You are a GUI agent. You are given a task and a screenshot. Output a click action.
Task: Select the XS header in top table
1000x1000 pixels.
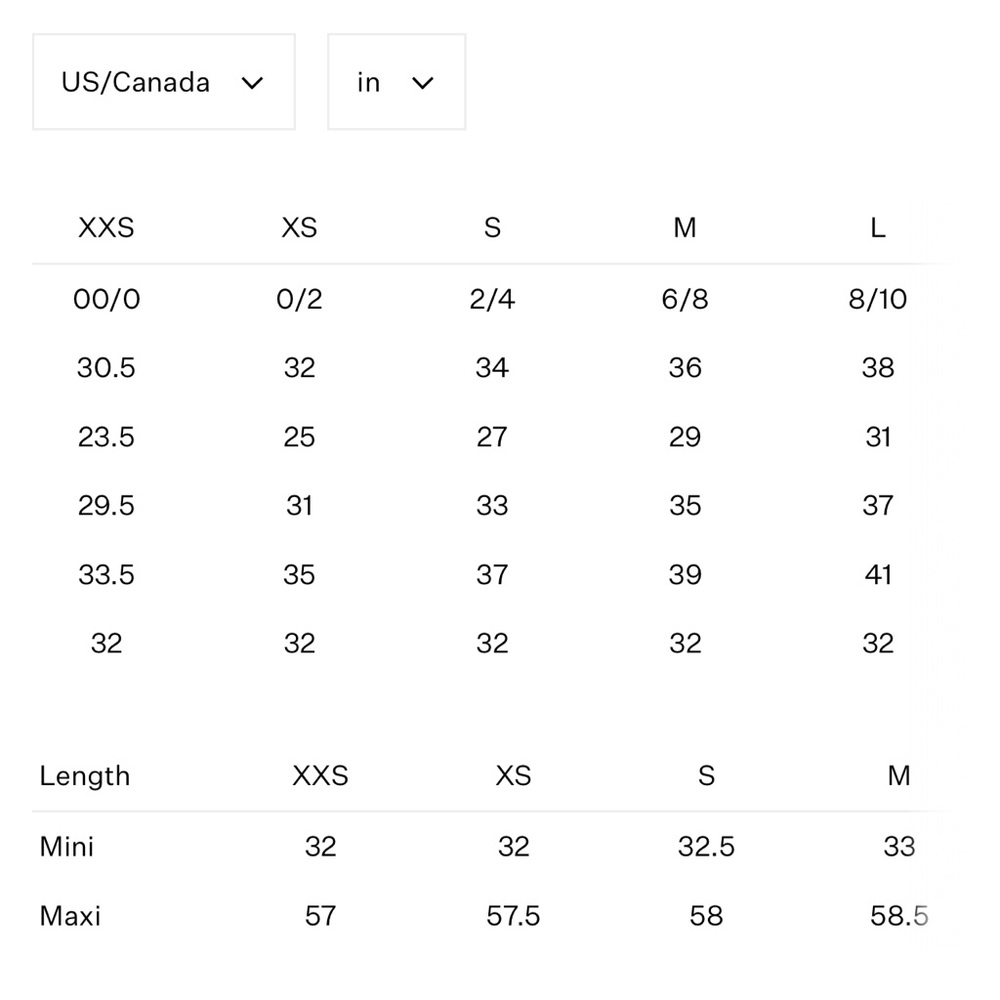(299, 228)
